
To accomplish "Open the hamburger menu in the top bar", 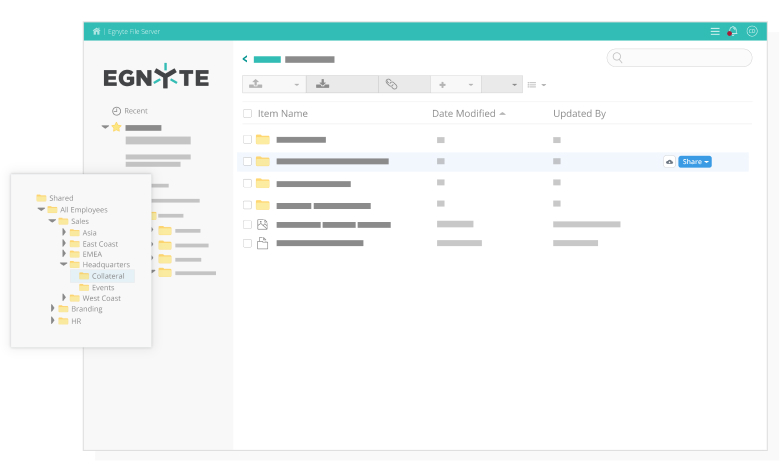I will point(715,31).
